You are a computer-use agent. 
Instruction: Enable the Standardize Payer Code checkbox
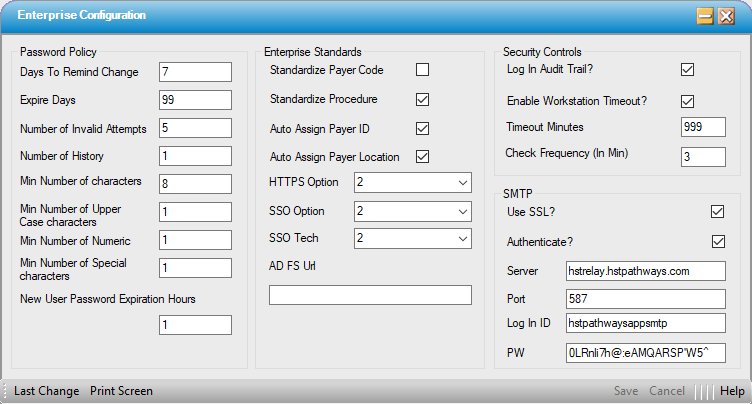pyautogui.click(x=422, y=70)
